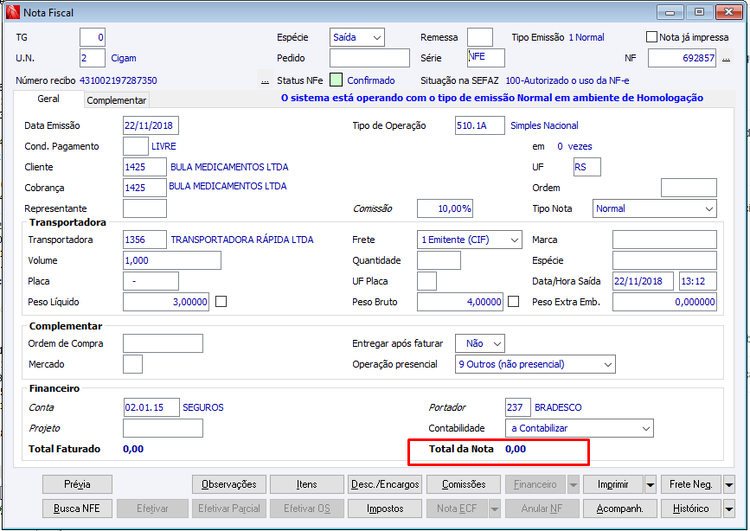
Task: Click the Quantidade input field
Action: click(439, 260)
